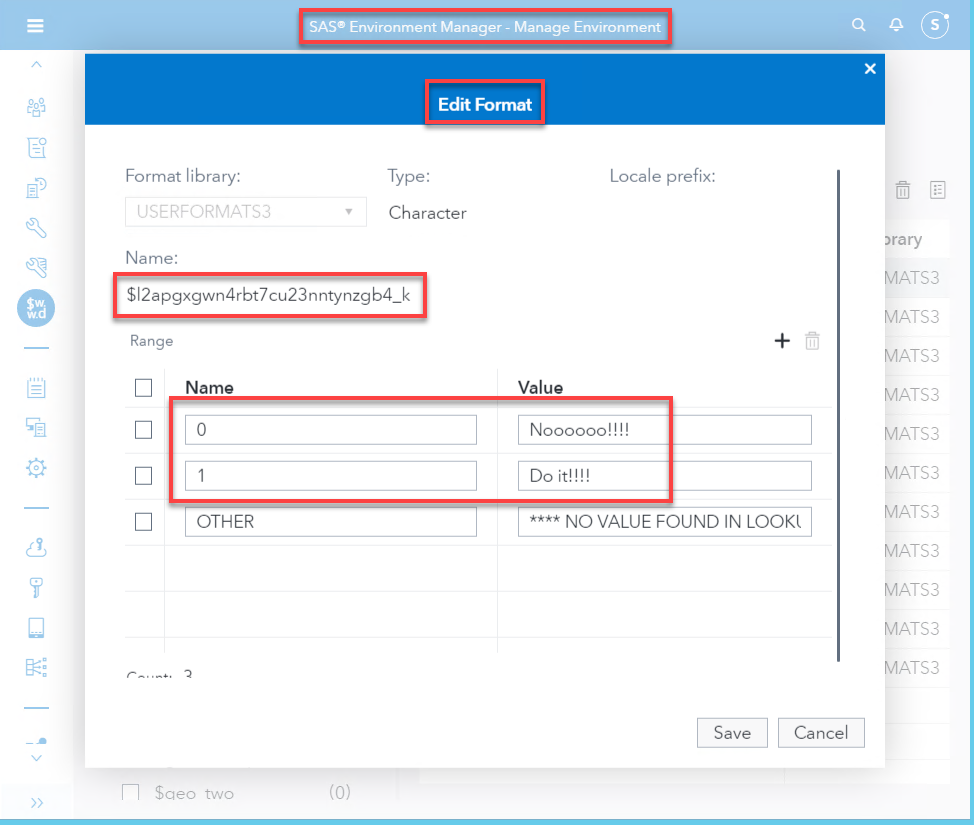Edit the range name field containing 1
The height and width of the screenshot is (825, 974).
pyautogui.click(x=330, y=476)
